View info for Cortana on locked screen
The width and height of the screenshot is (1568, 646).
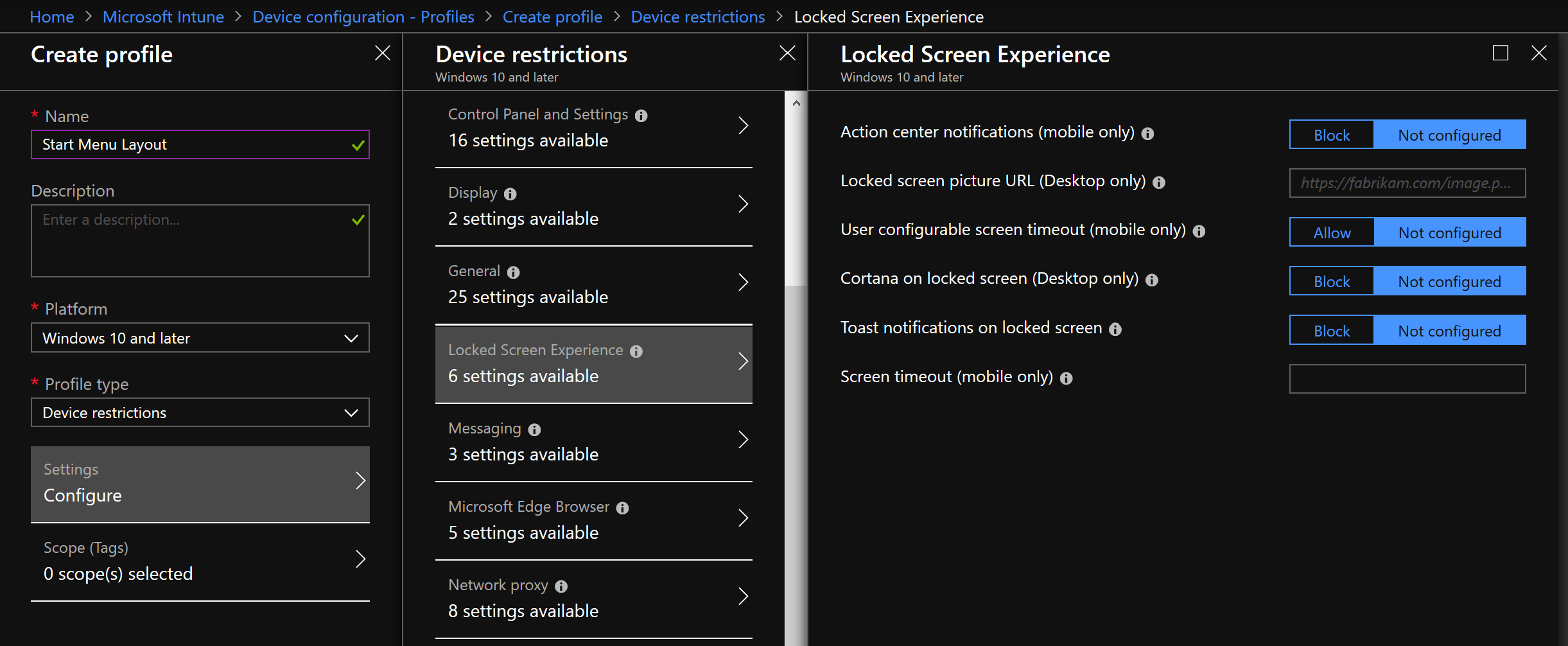click(1153, 280)
